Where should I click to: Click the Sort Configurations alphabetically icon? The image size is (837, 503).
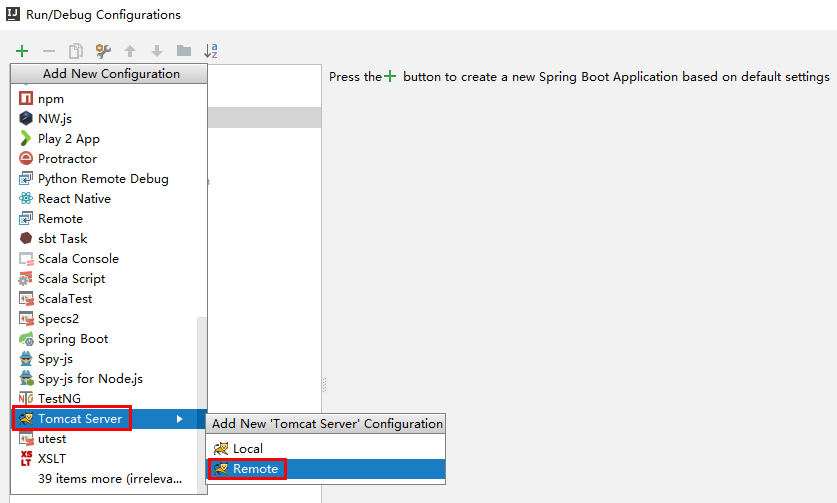(211, 51)
